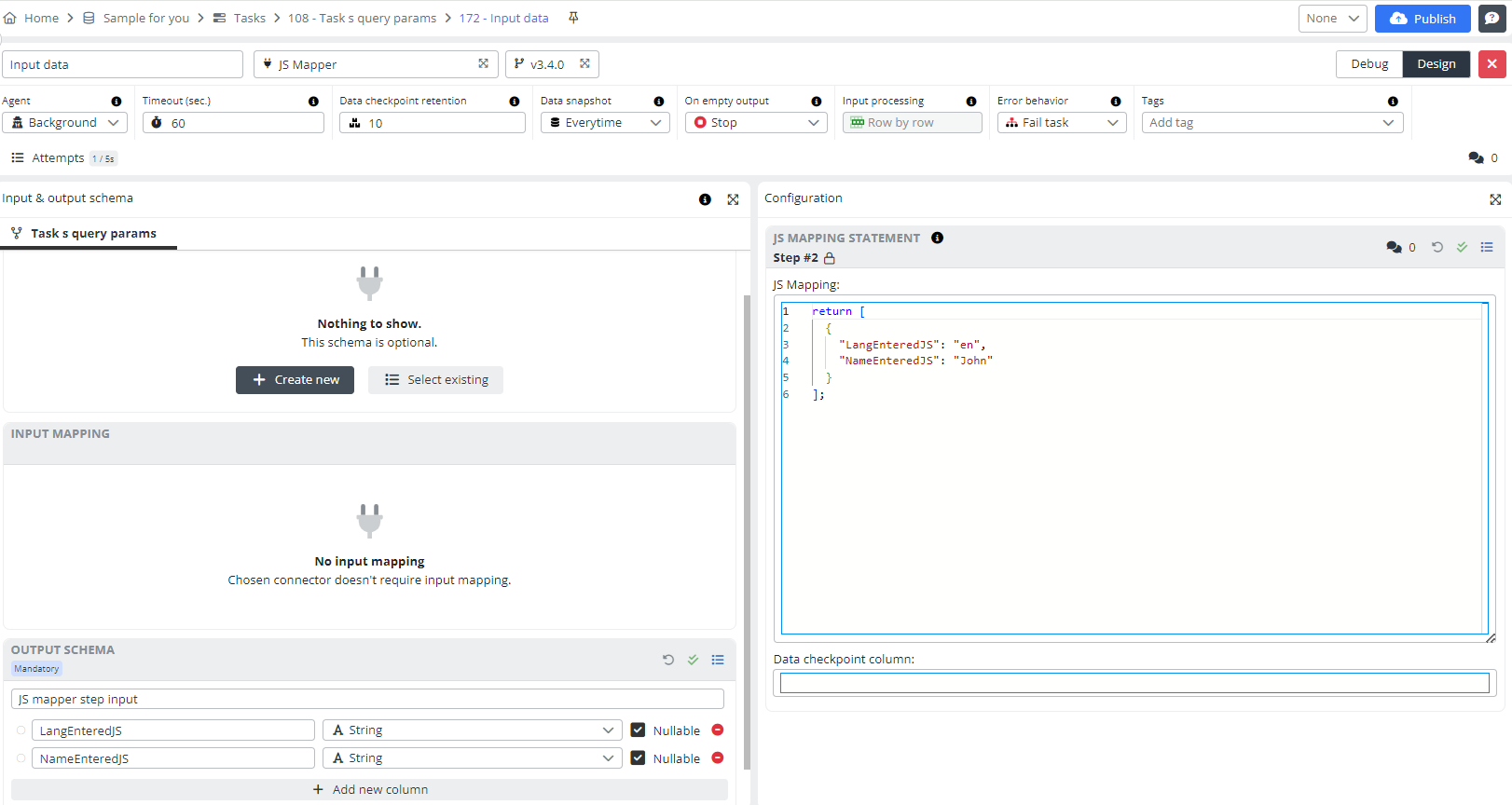The image size is (1512, 805).
Task: Click the validate checkmark in JS Mapping Statement
Action: [1462, 247]
